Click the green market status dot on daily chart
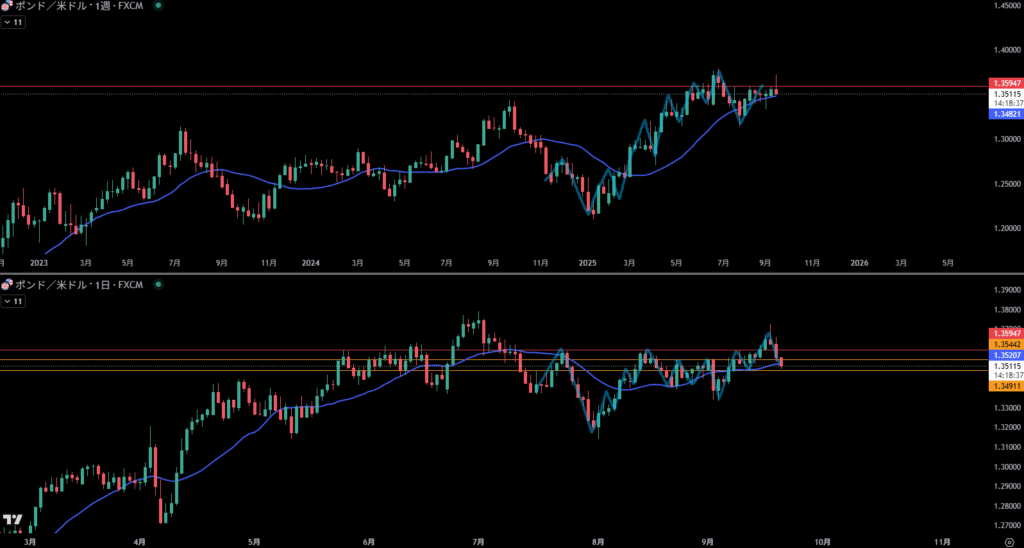The width and height of the screenshot is (1024, 548). 158,286
